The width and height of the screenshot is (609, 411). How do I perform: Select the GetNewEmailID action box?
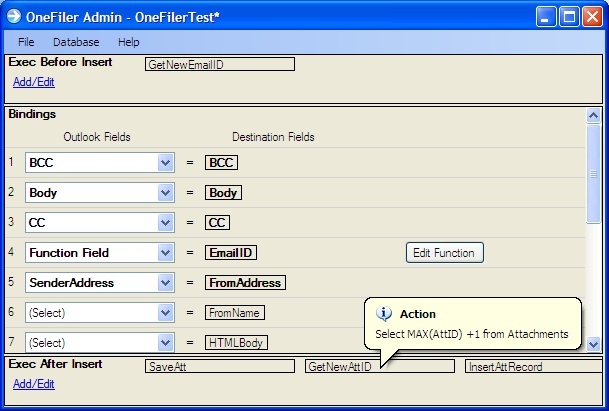coord(220,64)
